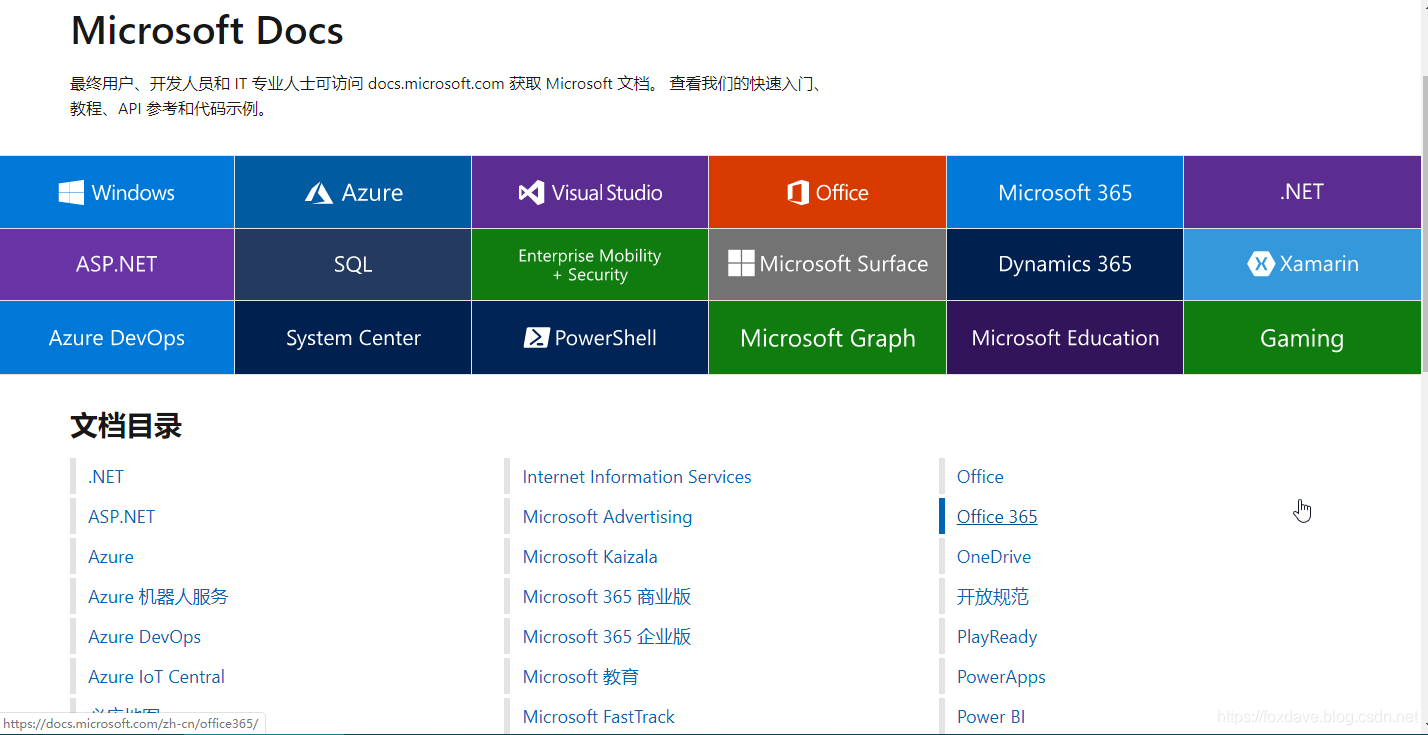
Task: Open Internet Information Services link
Action: pyautogui.click(x=637, y=477)
